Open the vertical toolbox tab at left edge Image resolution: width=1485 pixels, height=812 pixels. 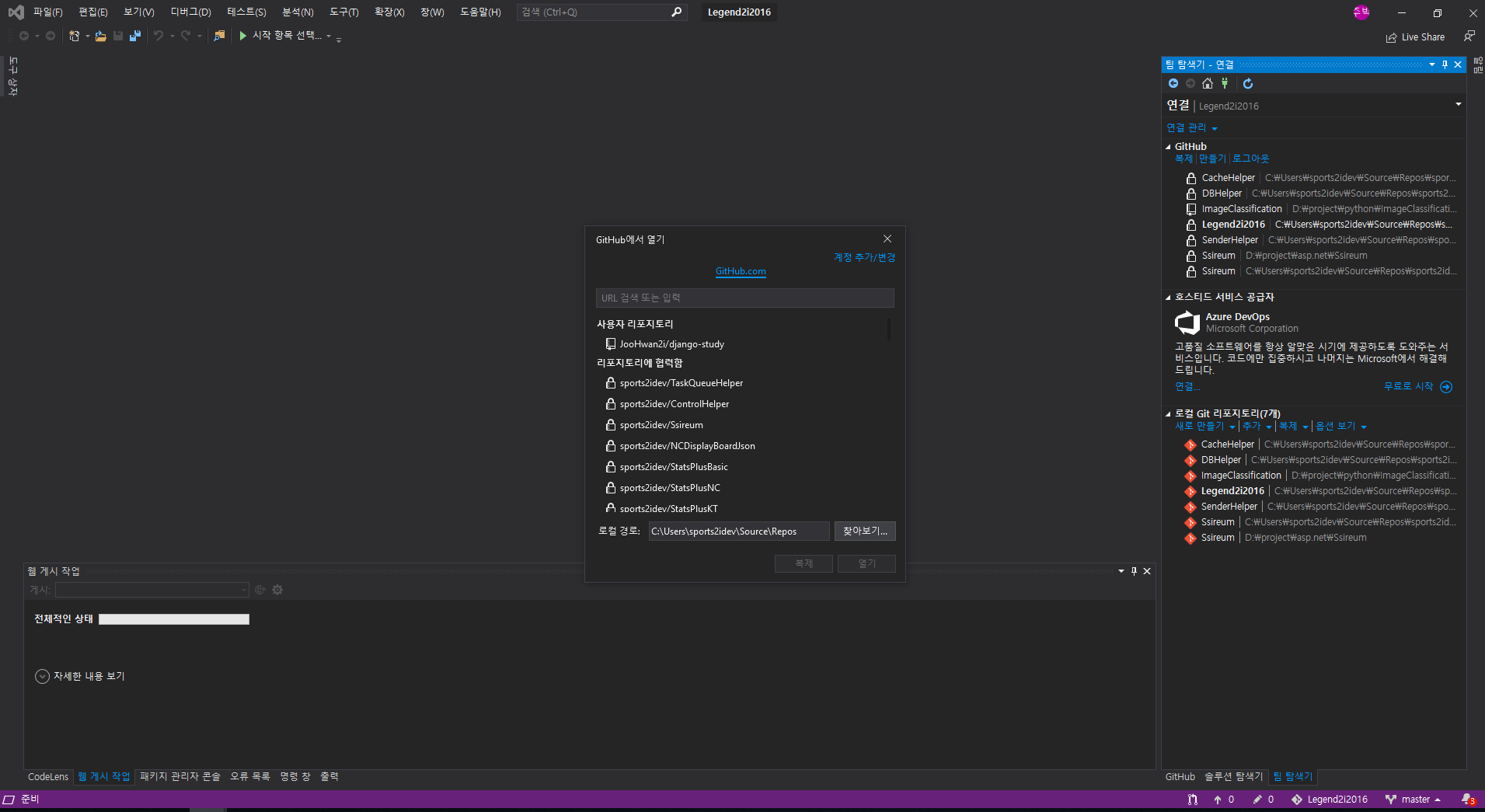(x=12, y=76)
